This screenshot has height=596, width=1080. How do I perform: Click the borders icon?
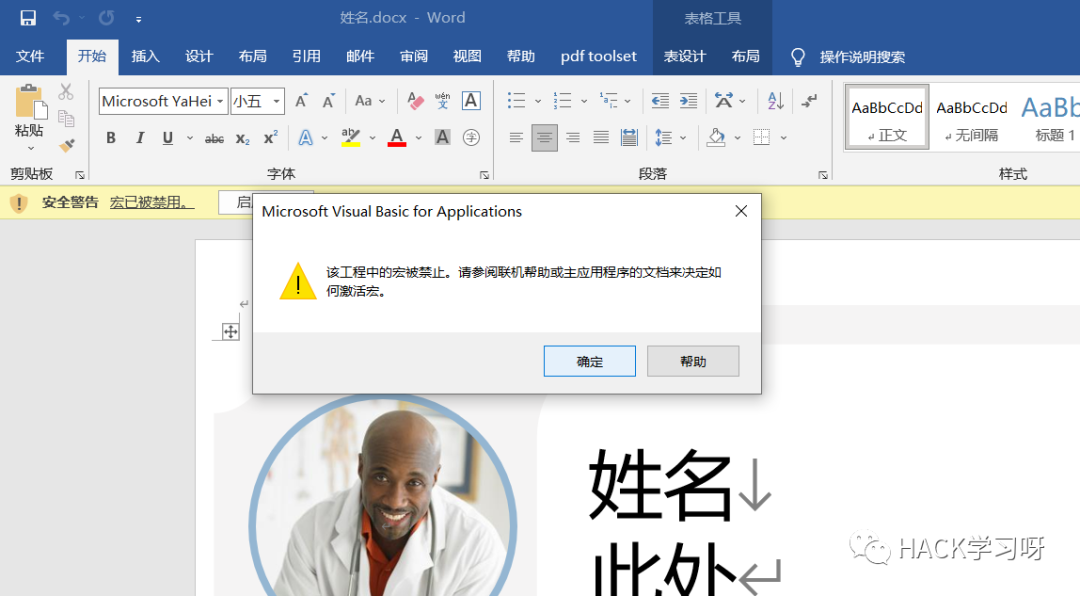(x=761, y=138)
